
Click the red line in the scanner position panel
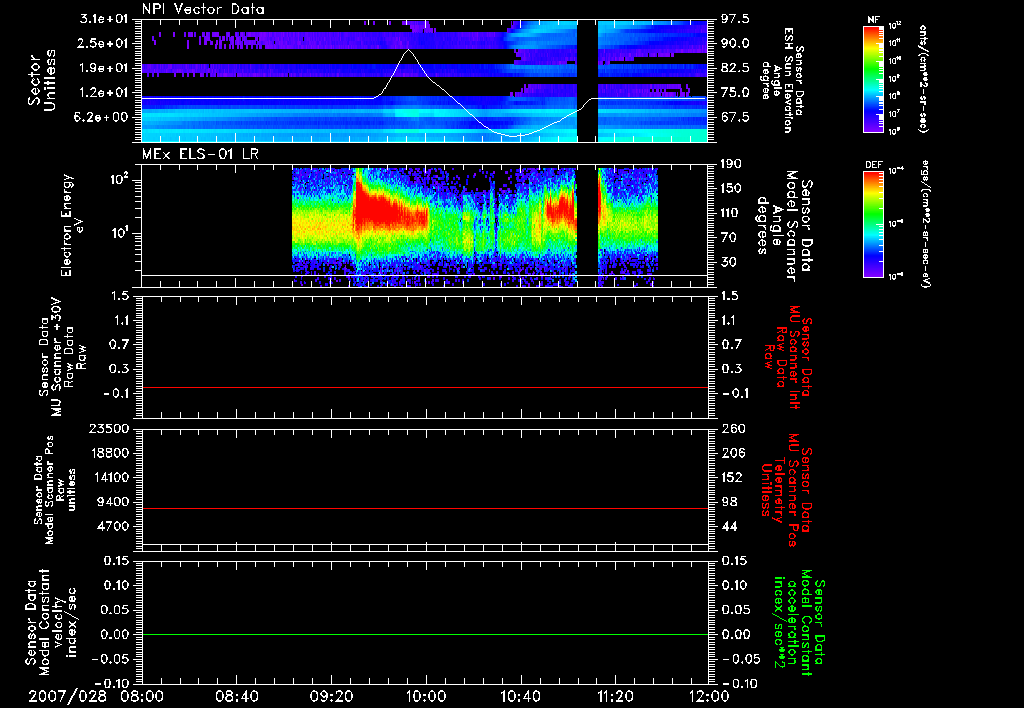pos(425,508)
